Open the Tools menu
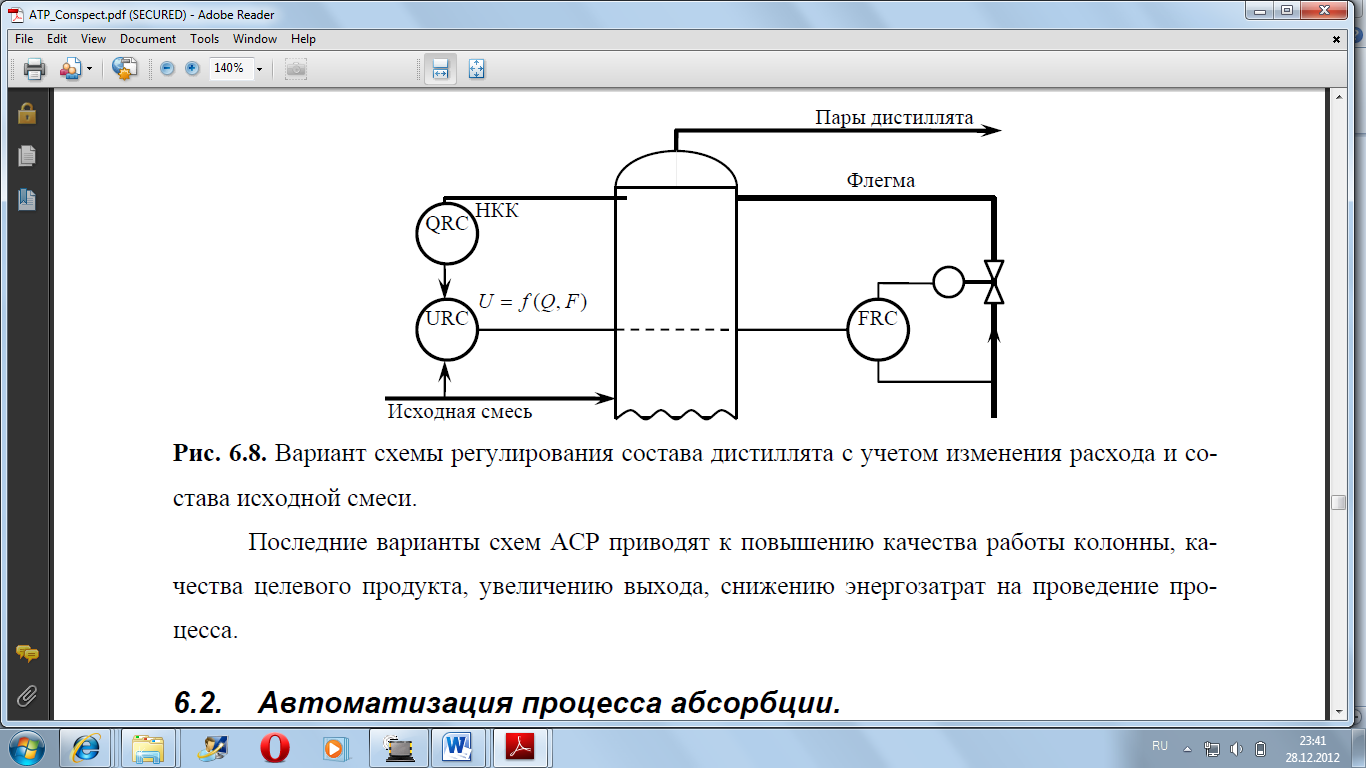The image size is (1366, 768). tap(205, 39)
